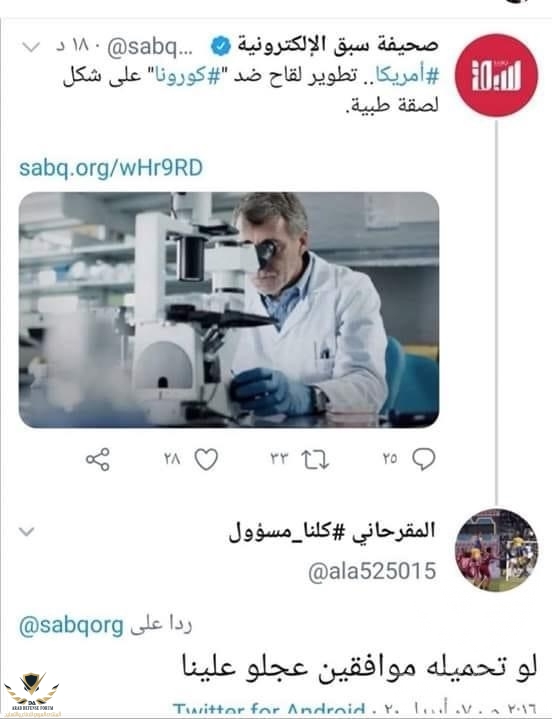Click the #كلنا_مسؤول display name hashtag
Screen dimensions: 552x719
(x=286, y=531)
